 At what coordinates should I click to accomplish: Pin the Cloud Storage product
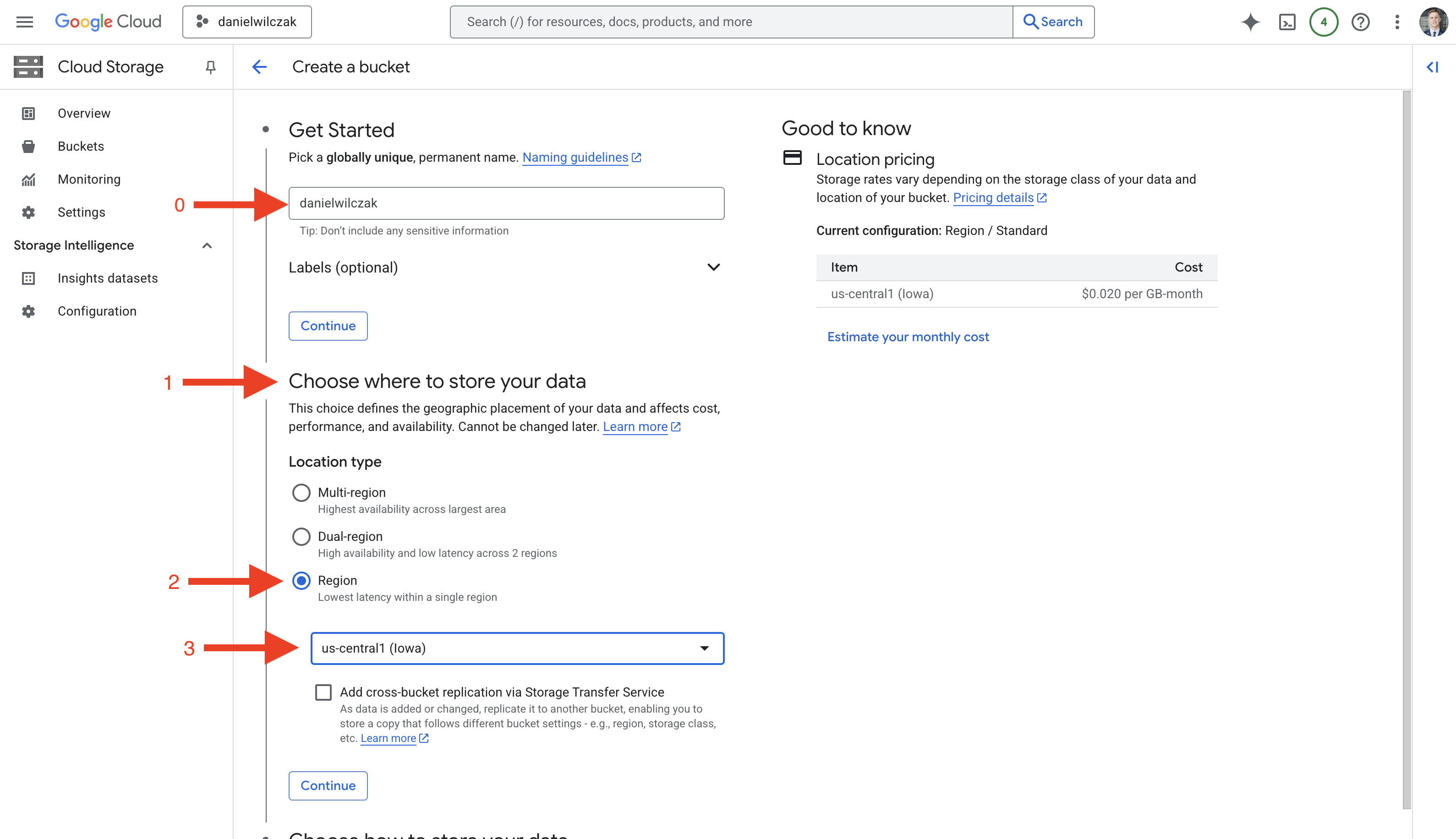click(210, 67)
